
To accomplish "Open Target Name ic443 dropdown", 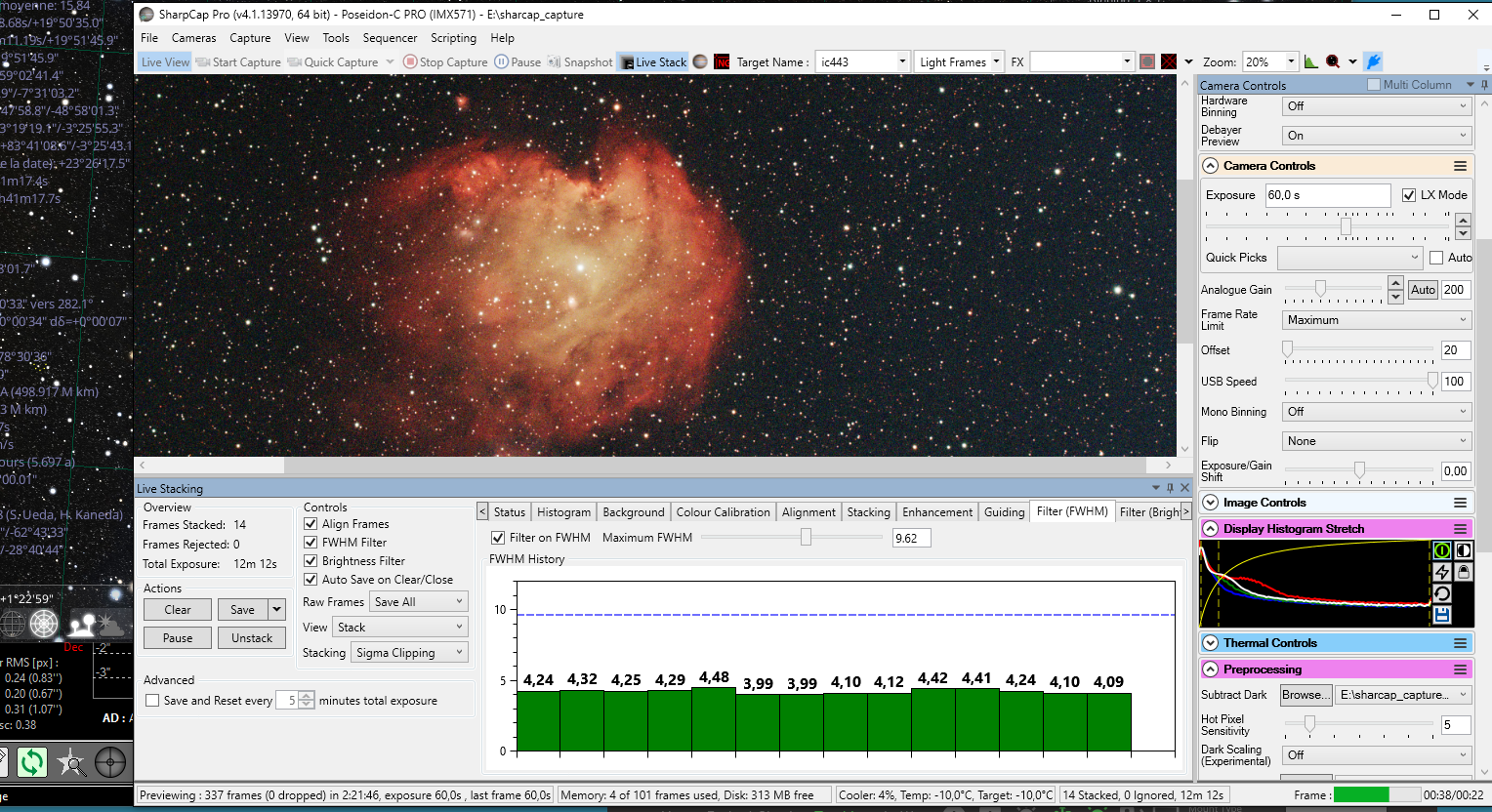I will (902, 61).
